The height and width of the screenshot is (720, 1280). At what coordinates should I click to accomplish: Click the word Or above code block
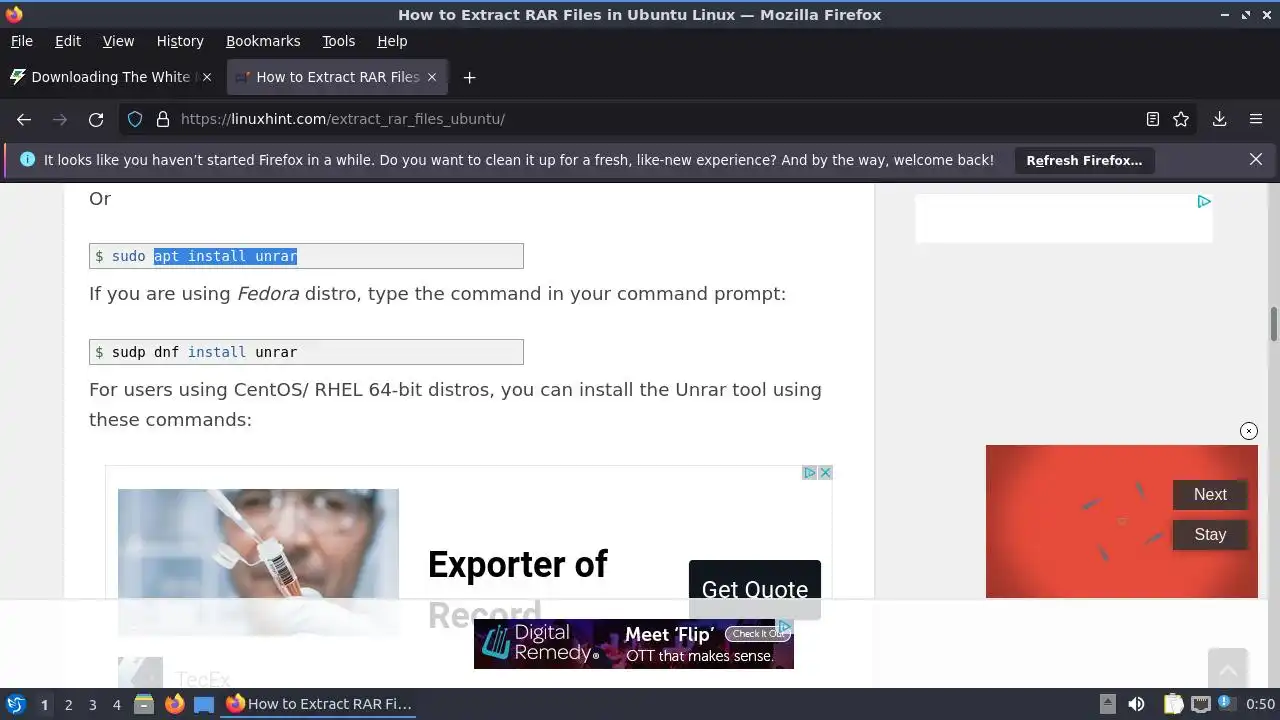(100, 198)
